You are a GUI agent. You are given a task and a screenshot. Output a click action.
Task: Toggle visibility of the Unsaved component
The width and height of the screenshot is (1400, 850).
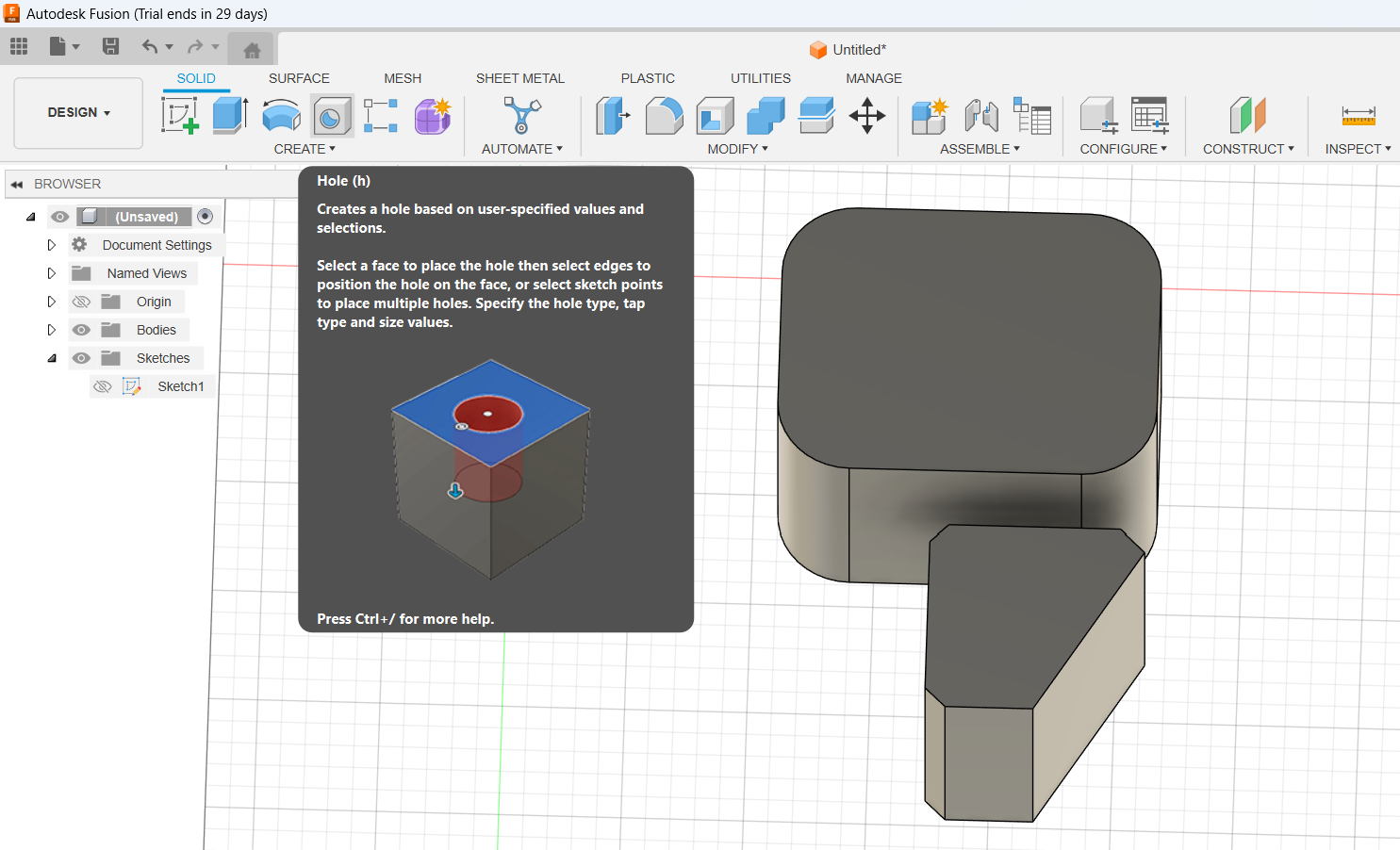[x=60, y=217]
